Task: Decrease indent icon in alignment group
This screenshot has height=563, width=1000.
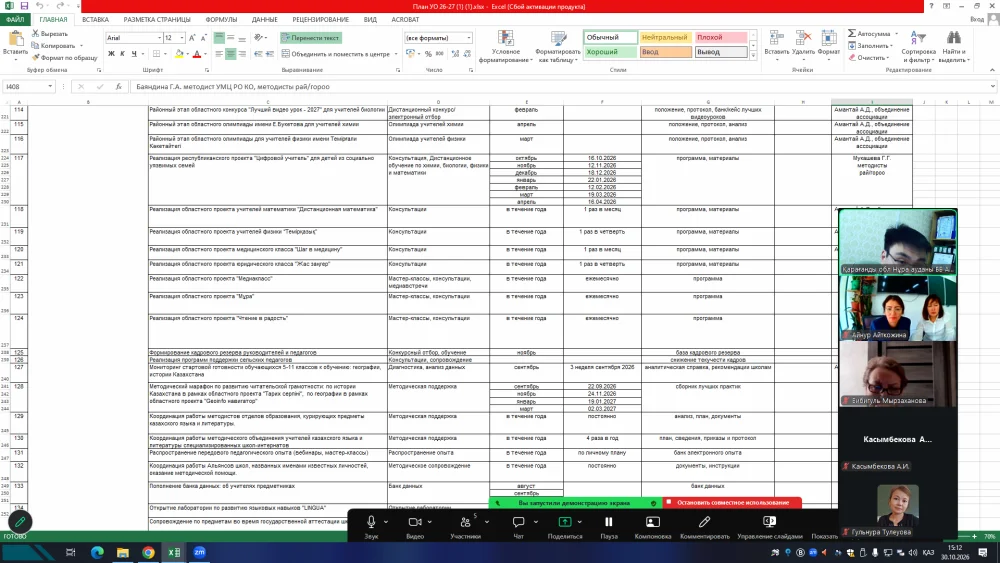Action: (x=258, y=54)
